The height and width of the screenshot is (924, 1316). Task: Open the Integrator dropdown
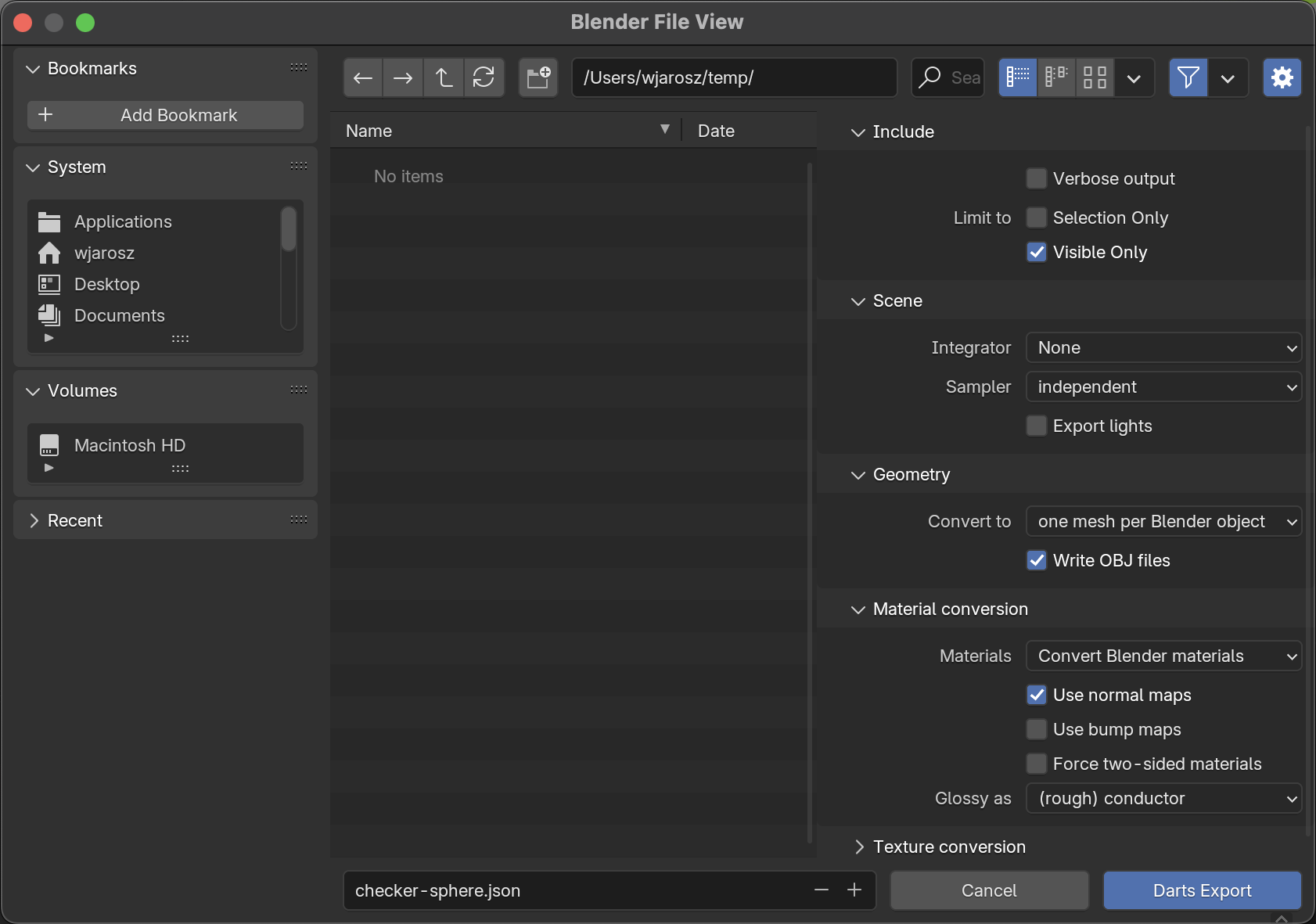[1163, 347]
